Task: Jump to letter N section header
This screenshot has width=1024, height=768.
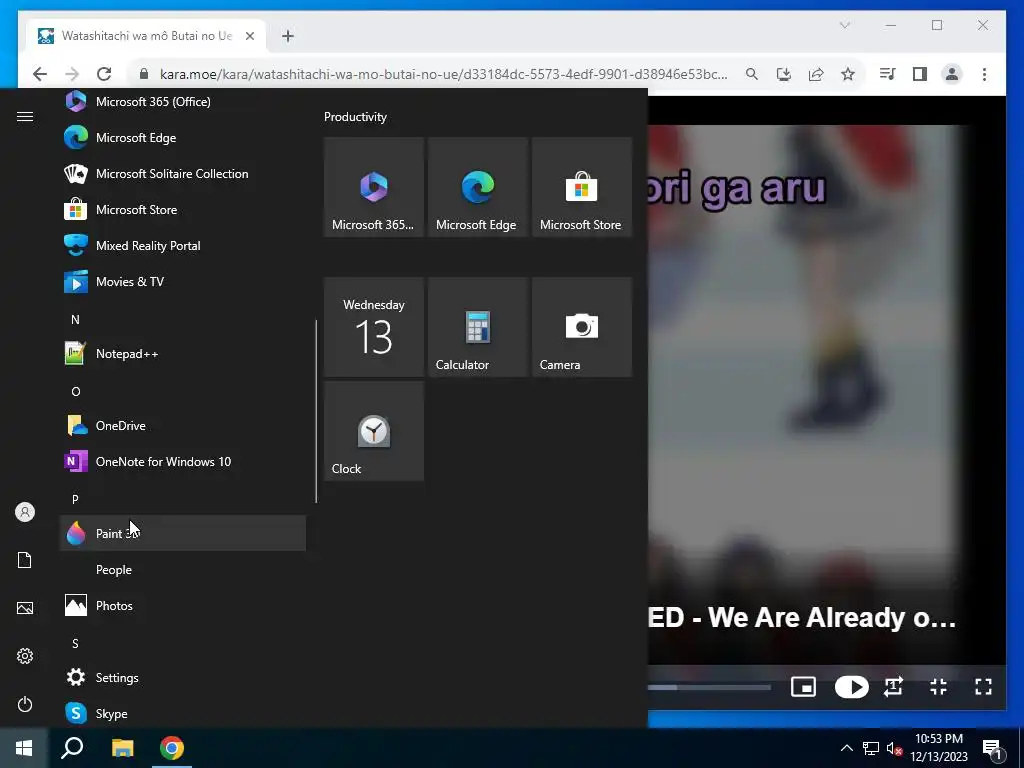Action: [75, 319]
